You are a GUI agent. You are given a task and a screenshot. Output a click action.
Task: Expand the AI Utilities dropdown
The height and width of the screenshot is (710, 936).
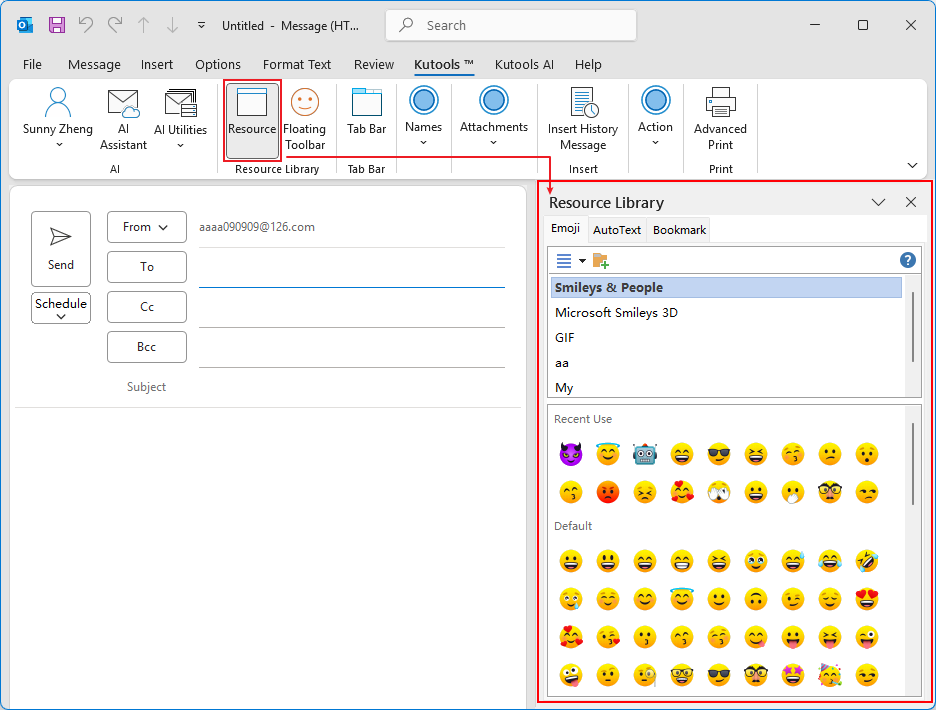(x=180, y=119)
